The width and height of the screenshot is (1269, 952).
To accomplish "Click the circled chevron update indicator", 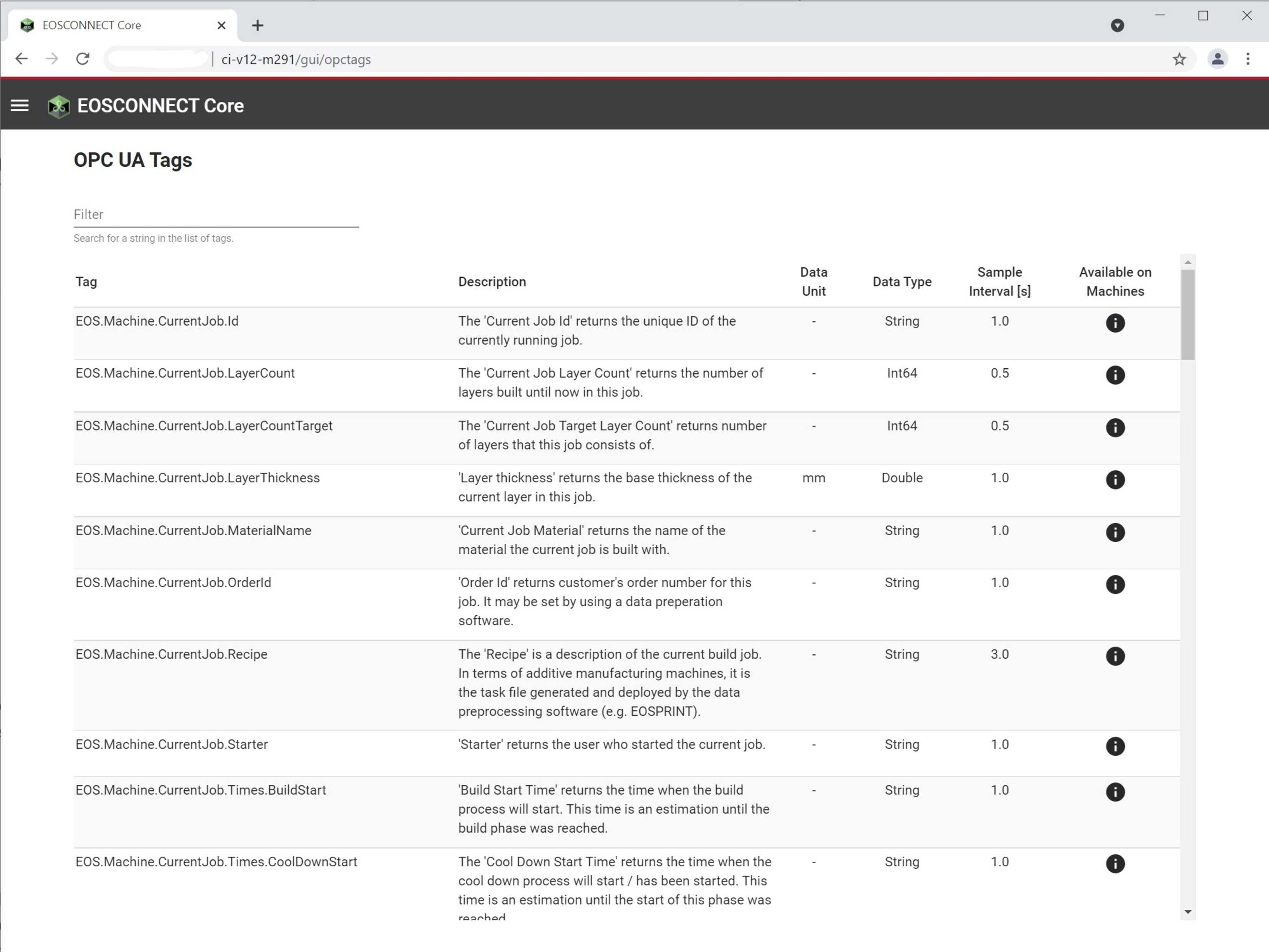I will tap(1117, 25).
